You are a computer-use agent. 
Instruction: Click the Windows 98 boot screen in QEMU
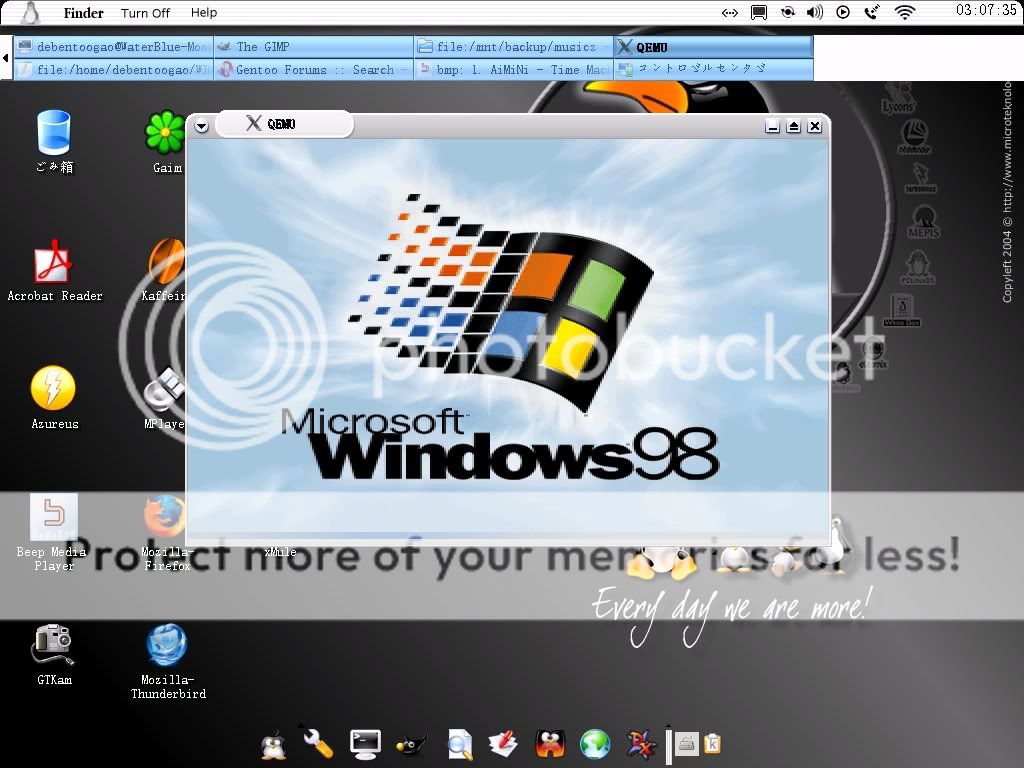[x=508, y=340]
